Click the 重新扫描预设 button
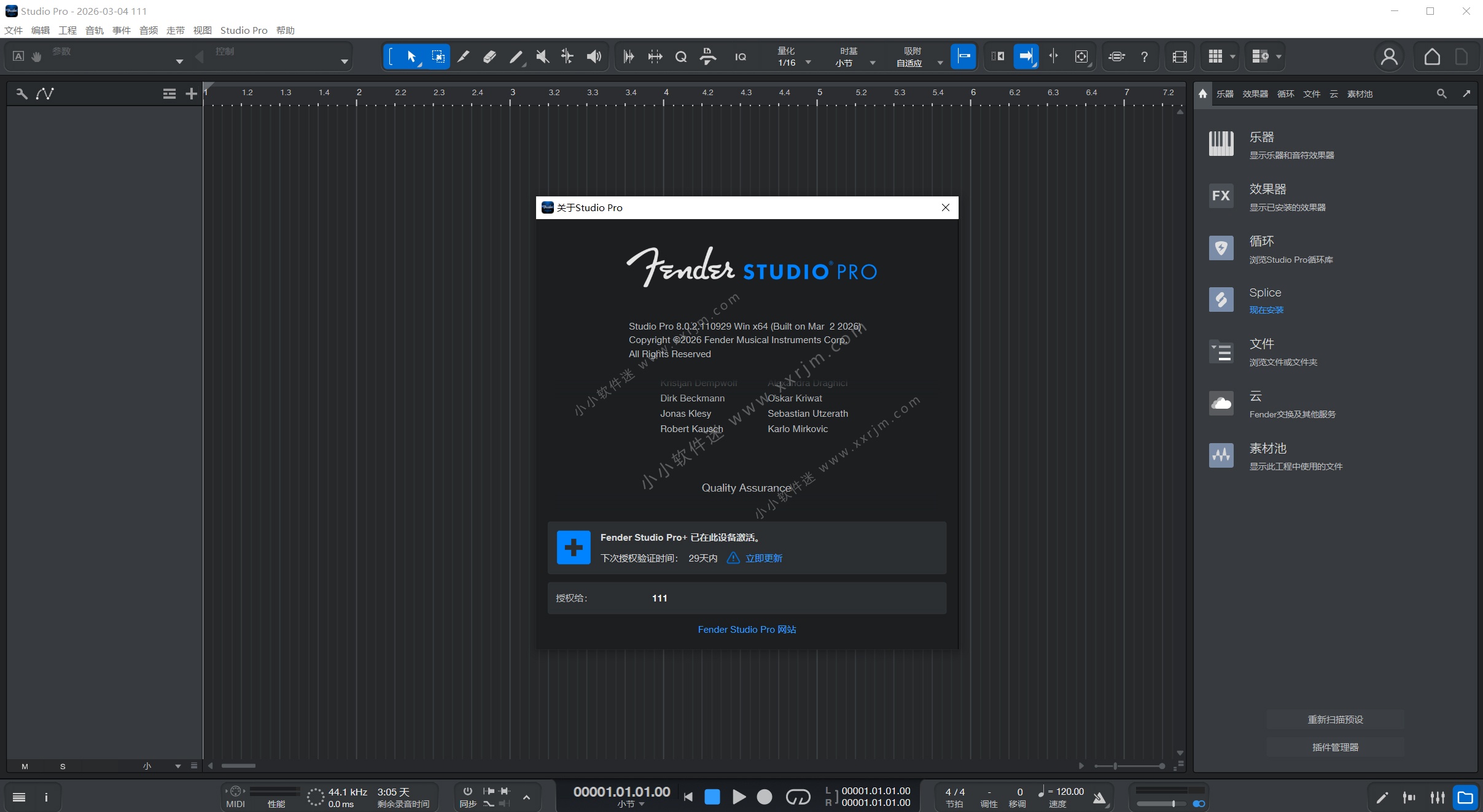 (1334, 719)
